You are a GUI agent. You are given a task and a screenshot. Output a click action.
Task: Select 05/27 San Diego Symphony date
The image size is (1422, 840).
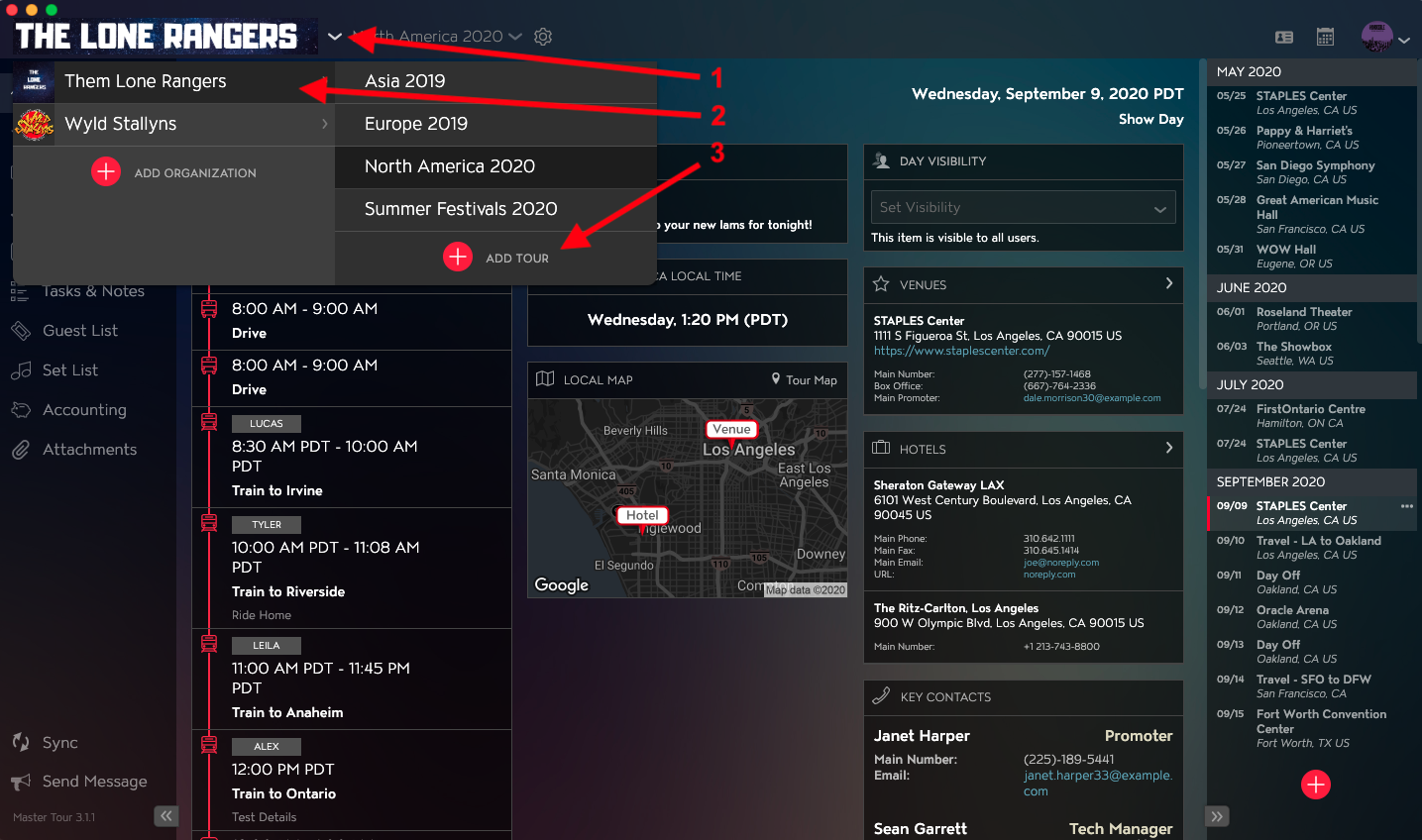click(1312, 172)
